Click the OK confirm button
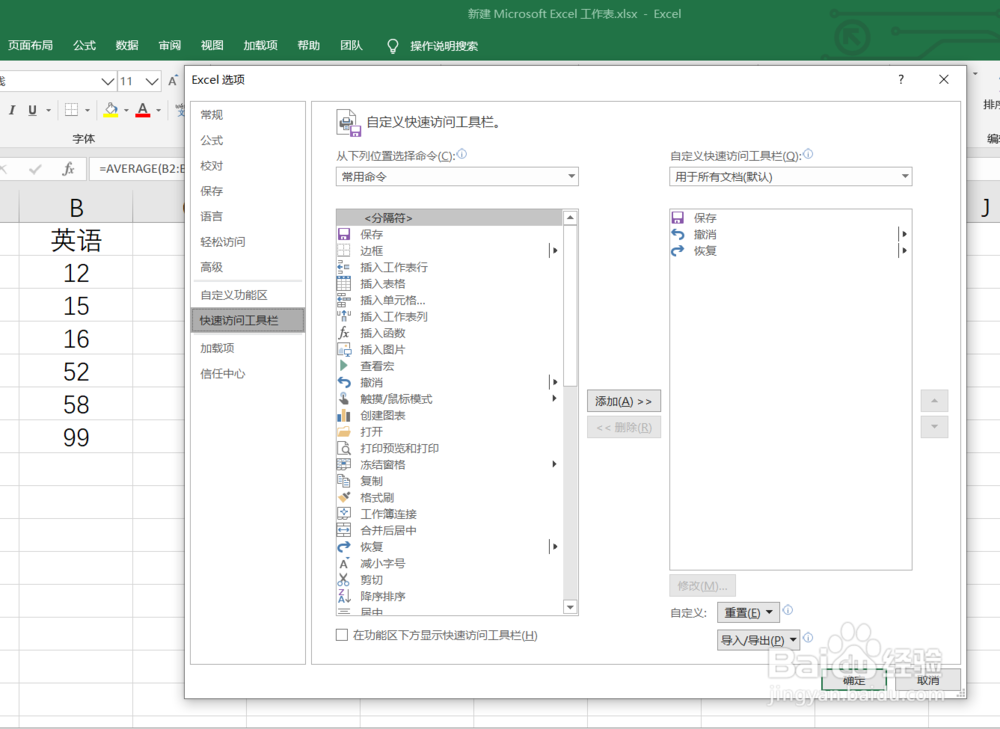The height and width of the screenshot is (729, 1000). (854, 681)
